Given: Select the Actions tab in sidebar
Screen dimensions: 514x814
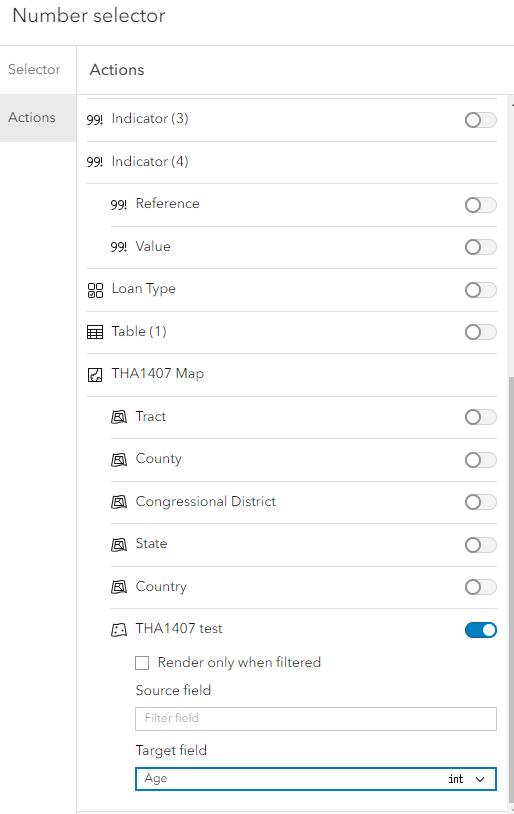Looking at the screenshot, I should click(x=32, y=118).
